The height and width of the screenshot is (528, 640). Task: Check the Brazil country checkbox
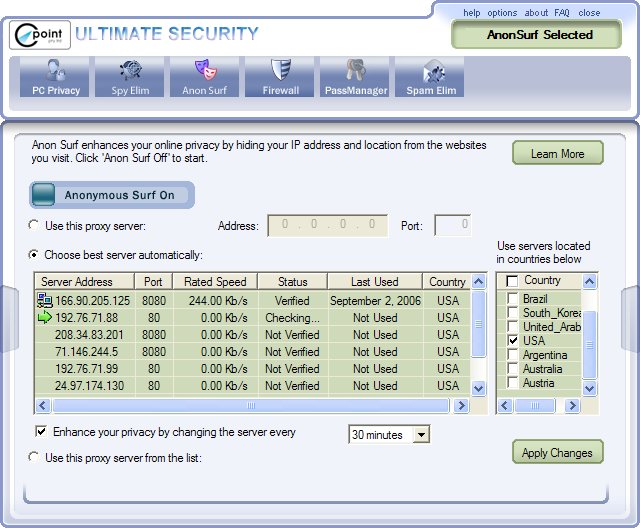coord(512,298)
